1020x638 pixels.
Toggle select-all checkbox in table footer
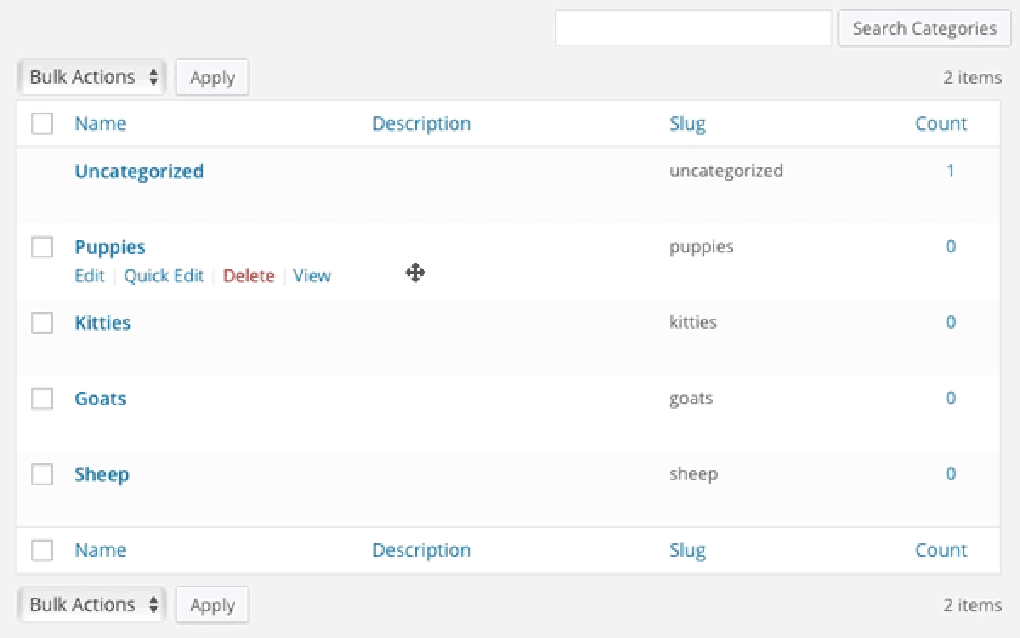[x=42, y=550]
